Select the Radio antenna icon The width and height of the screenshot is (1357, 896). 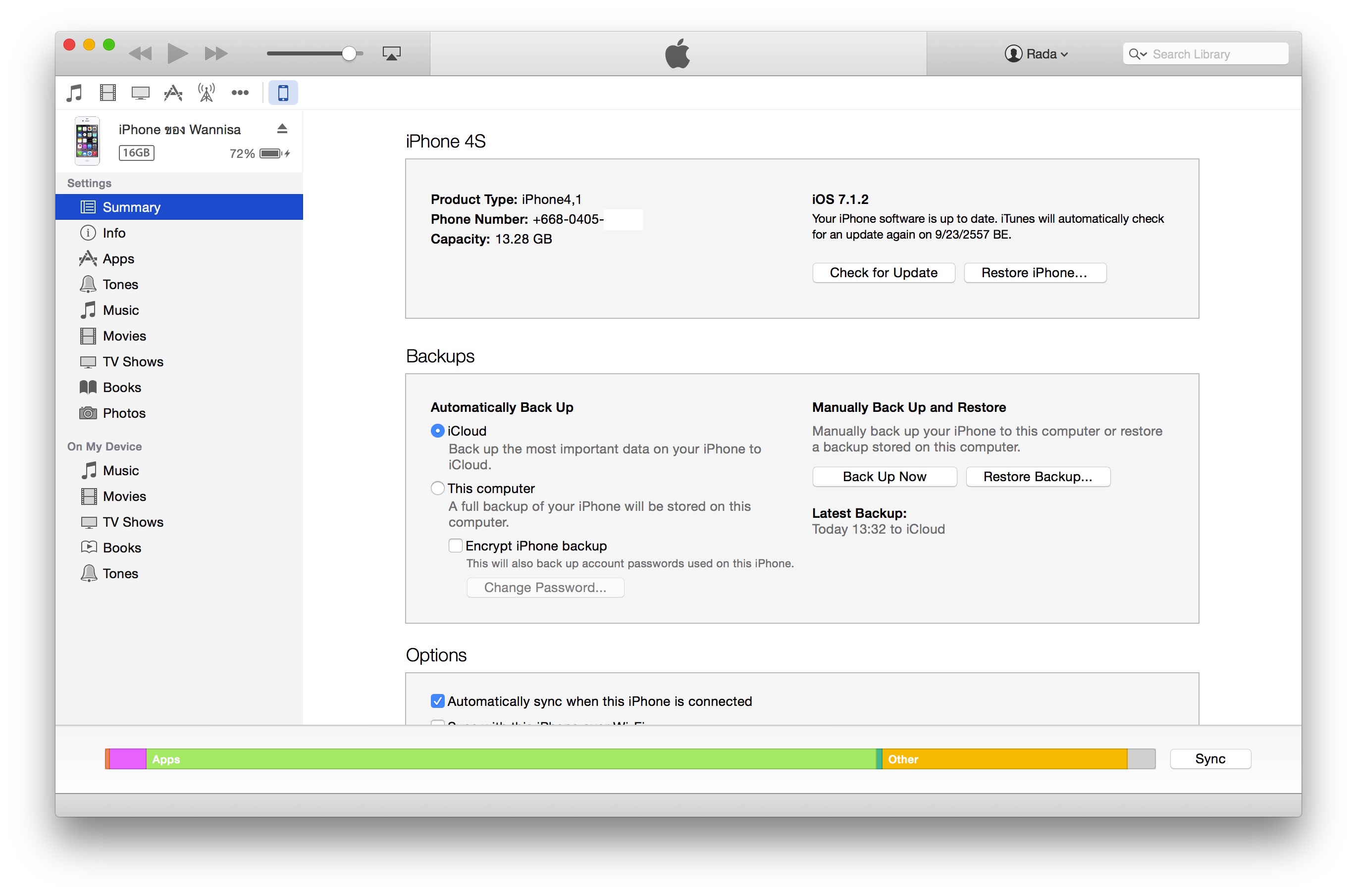pyautogui.click(x=205, y=92)
